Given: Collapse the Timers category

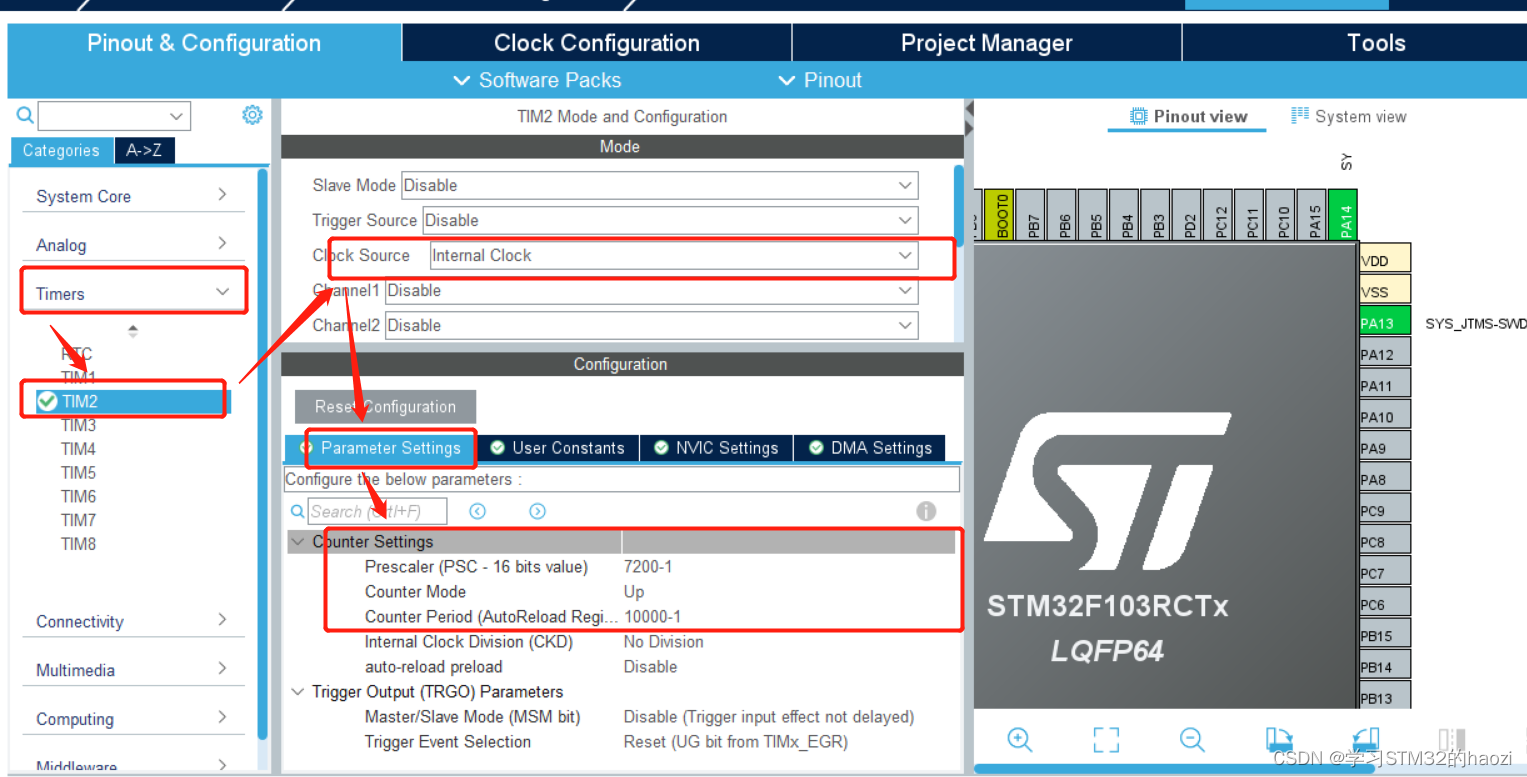Looking at the screenshot, I should click(x=133, y=293).
